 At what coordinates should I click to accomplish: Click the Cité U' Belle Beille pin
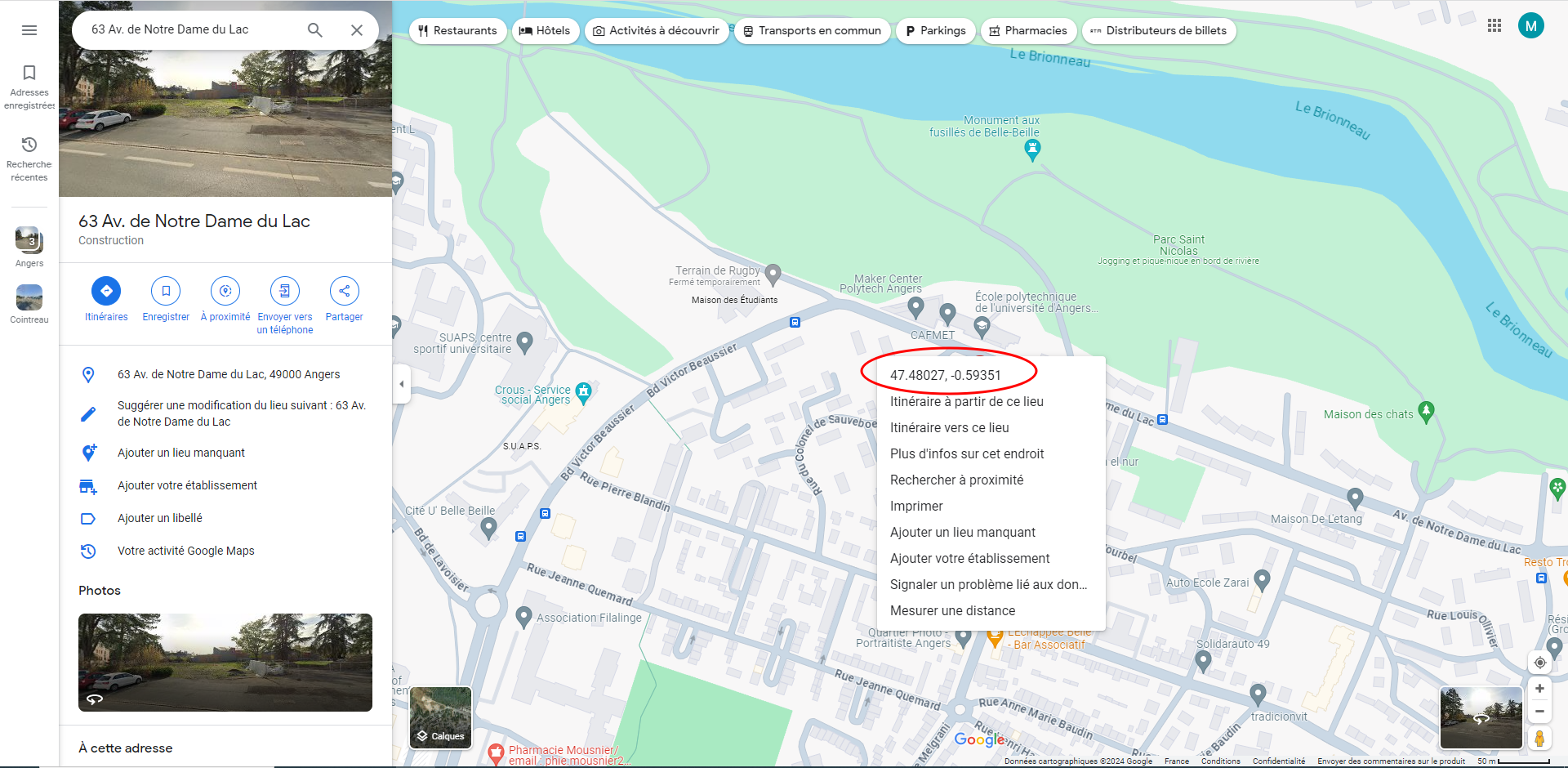click(488, 528)
